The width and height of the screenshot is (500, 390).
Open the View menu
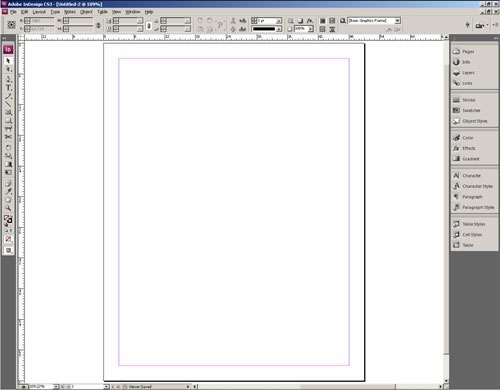[116, 12]
